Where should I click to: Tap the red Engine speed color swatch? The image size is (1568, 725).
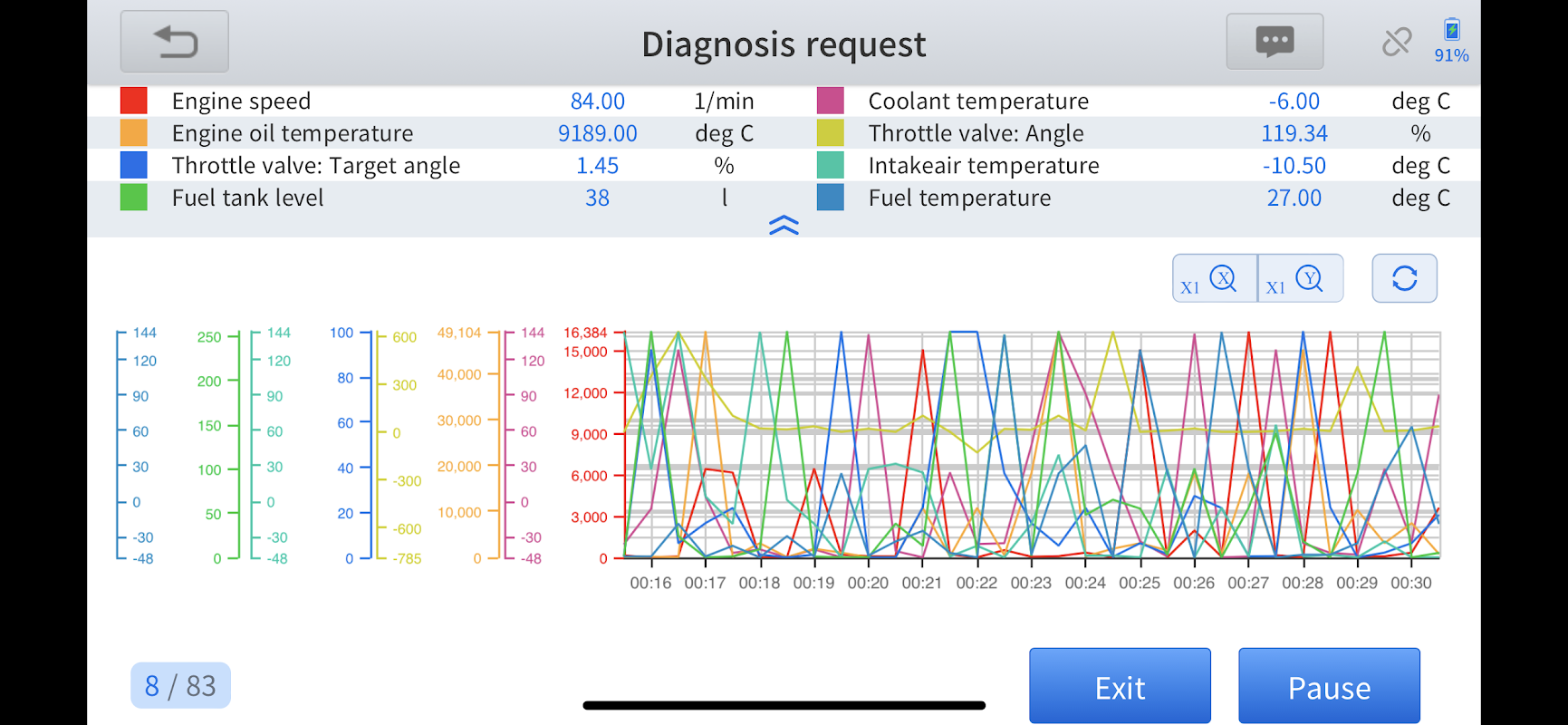[134, 101]
